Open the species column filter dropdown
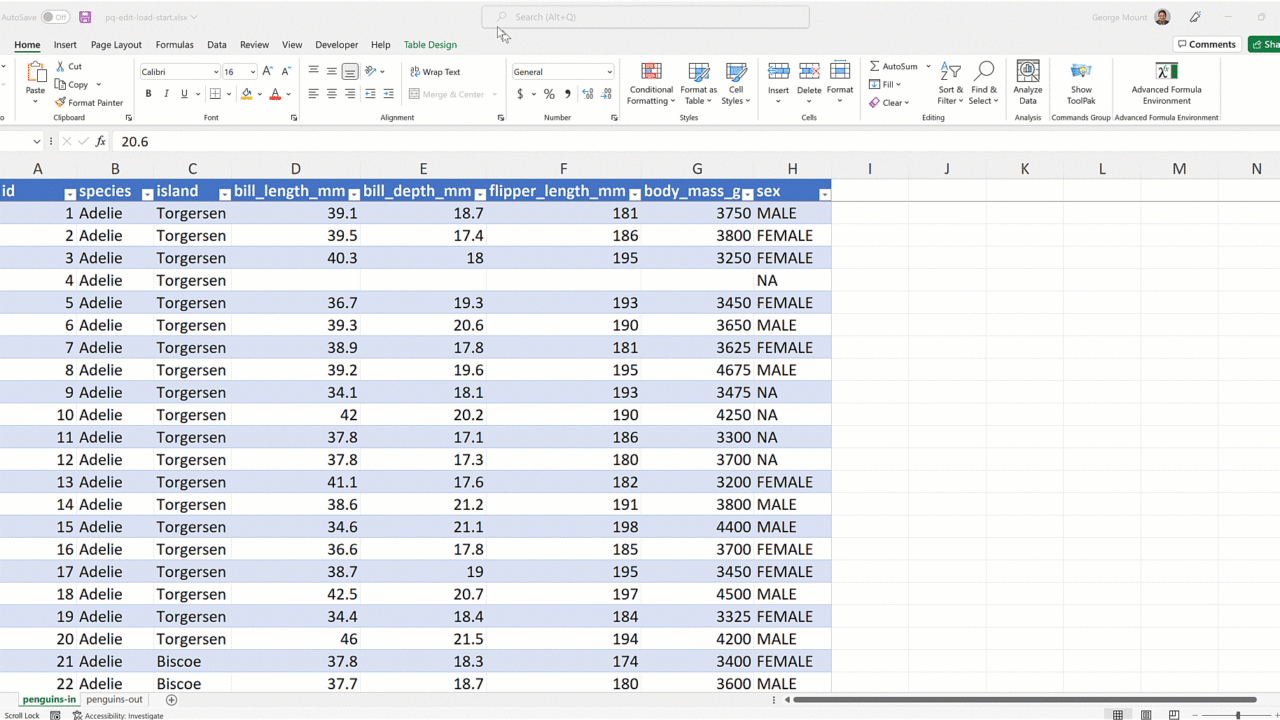The height and width of the screenshot is (720, 1280). pos(147,194)
